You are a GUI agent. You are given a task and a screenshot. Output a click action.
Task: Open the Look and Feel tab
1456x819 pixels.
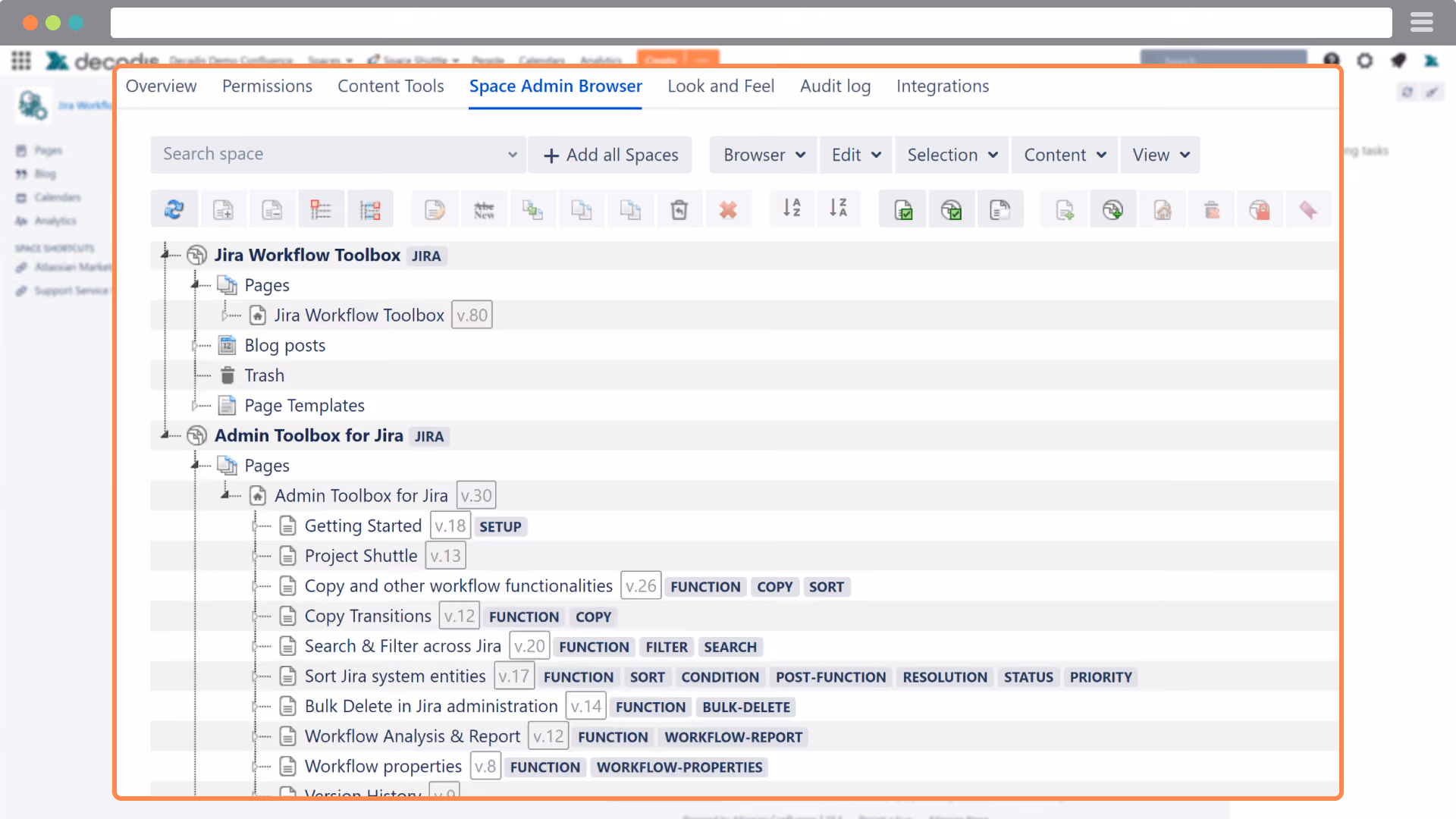[x=720, y=86]
